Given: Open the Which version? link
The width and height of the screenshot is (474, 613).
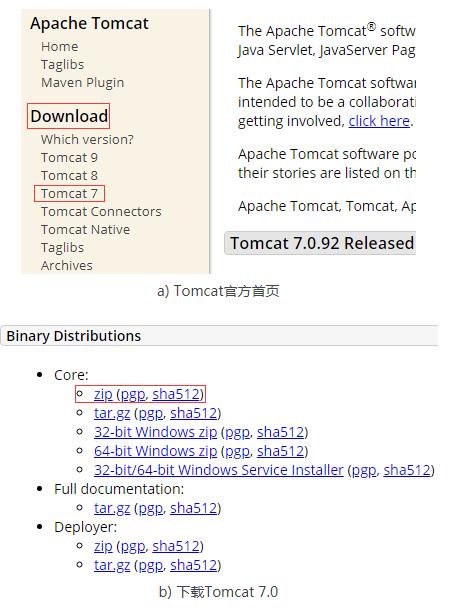Looking at the screenshot, I should (87, 140).
